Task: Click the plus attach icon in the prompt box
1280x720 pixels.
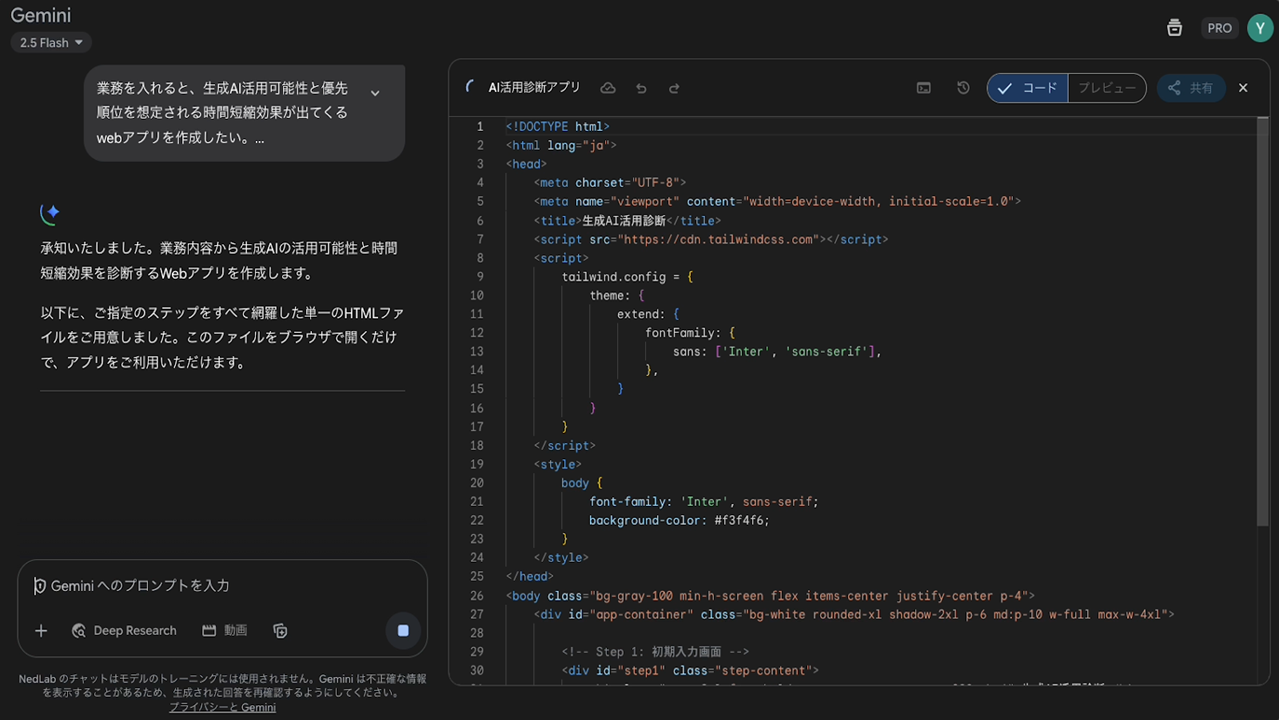Action: (41, 631)
